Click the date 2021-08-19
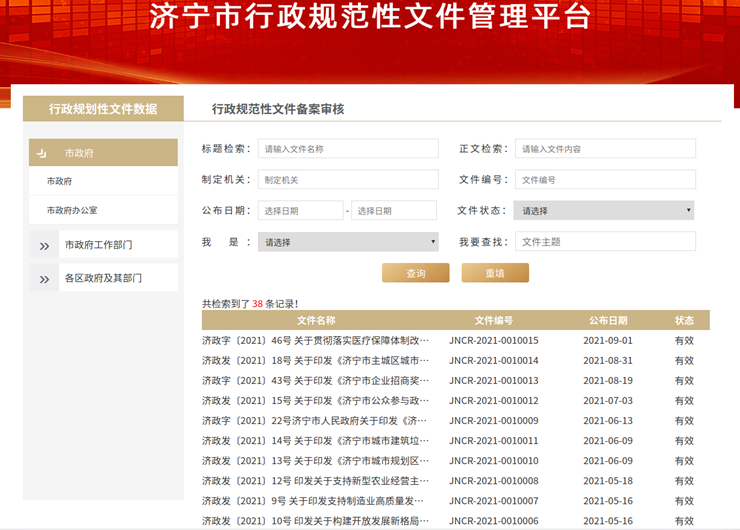 [608, 380]
